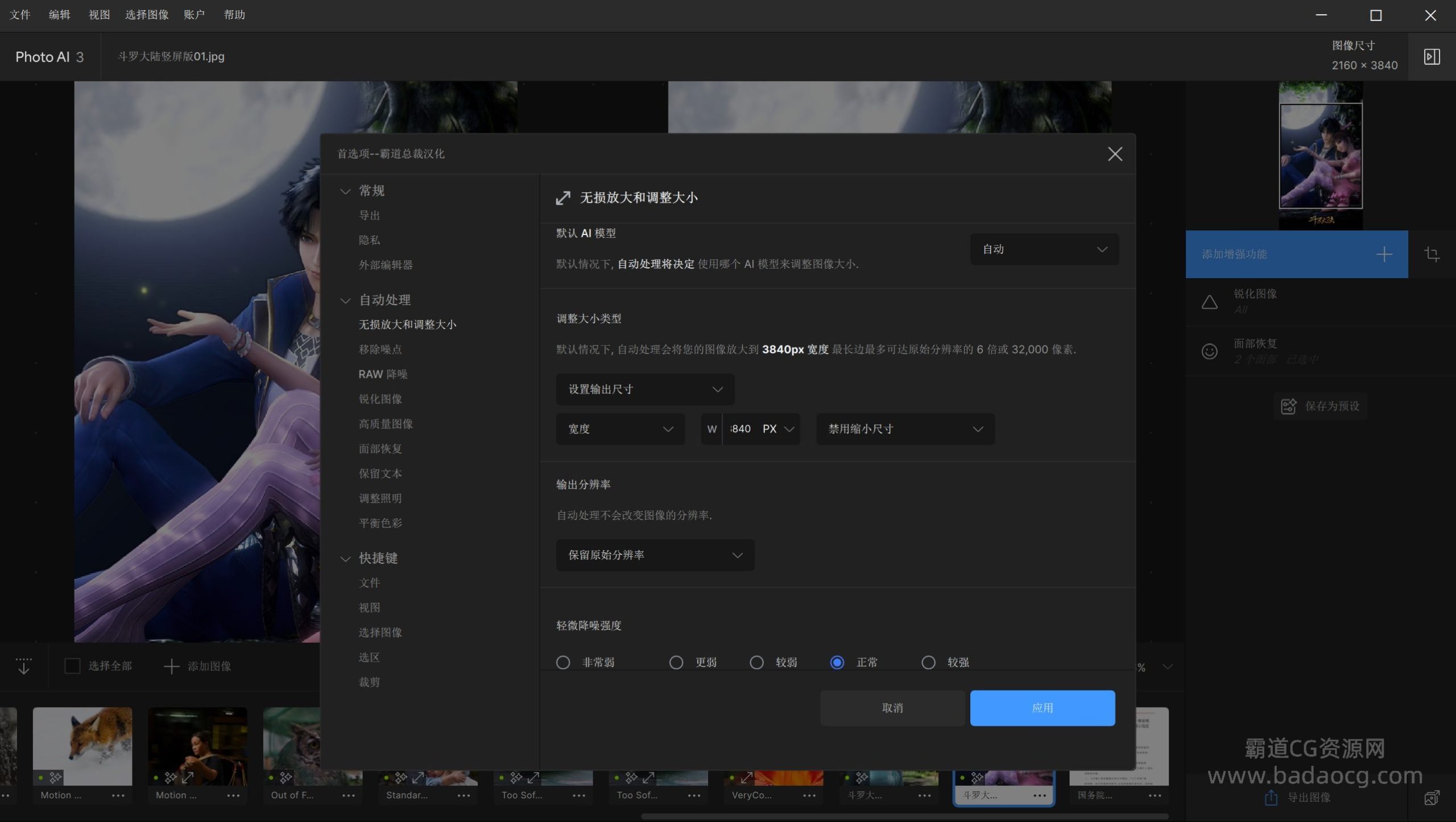Click the 添加增强功能 button
1456x822 pixels.
point(1297,254)
